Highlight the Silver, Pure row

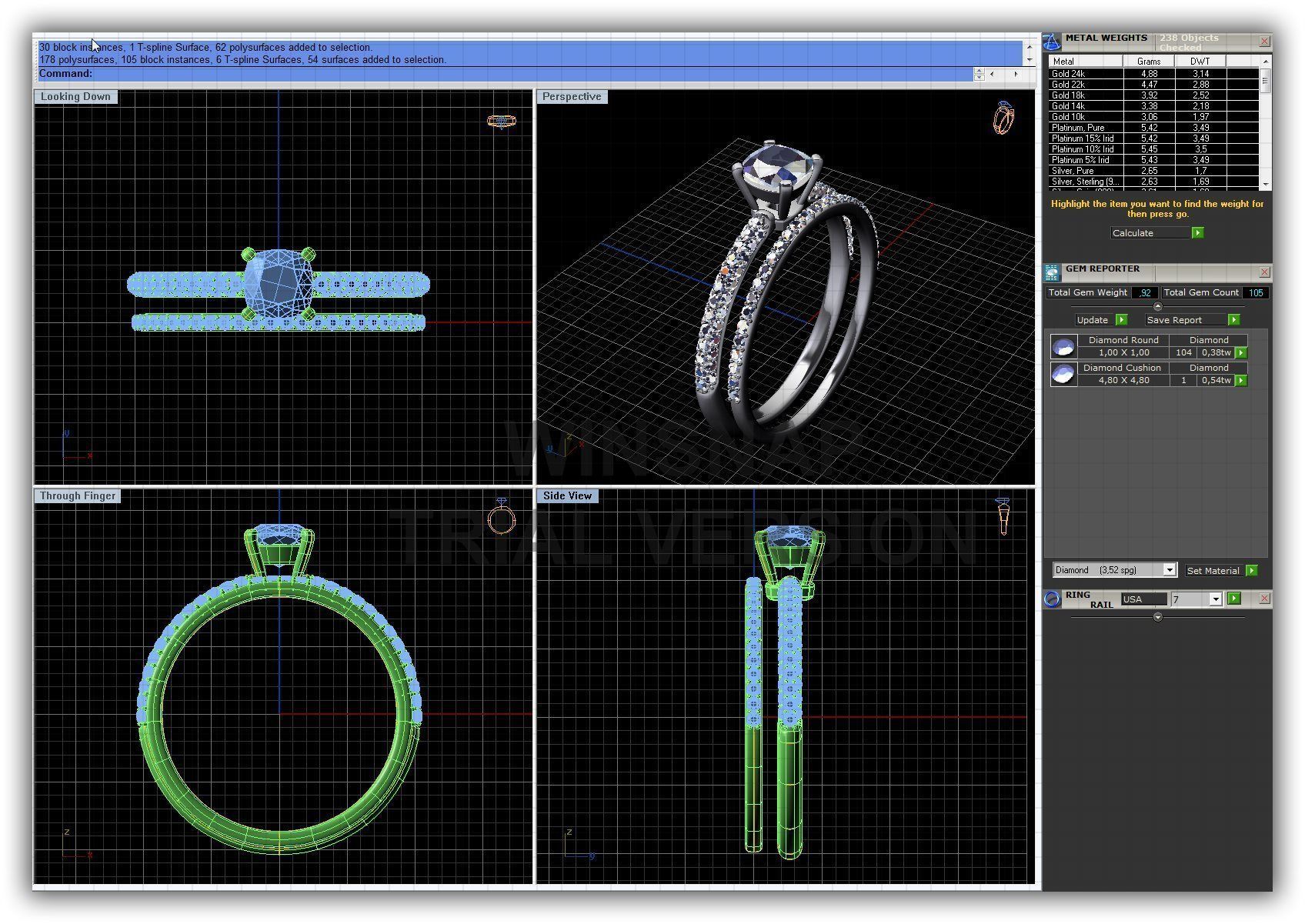(x=1153, y=171)
